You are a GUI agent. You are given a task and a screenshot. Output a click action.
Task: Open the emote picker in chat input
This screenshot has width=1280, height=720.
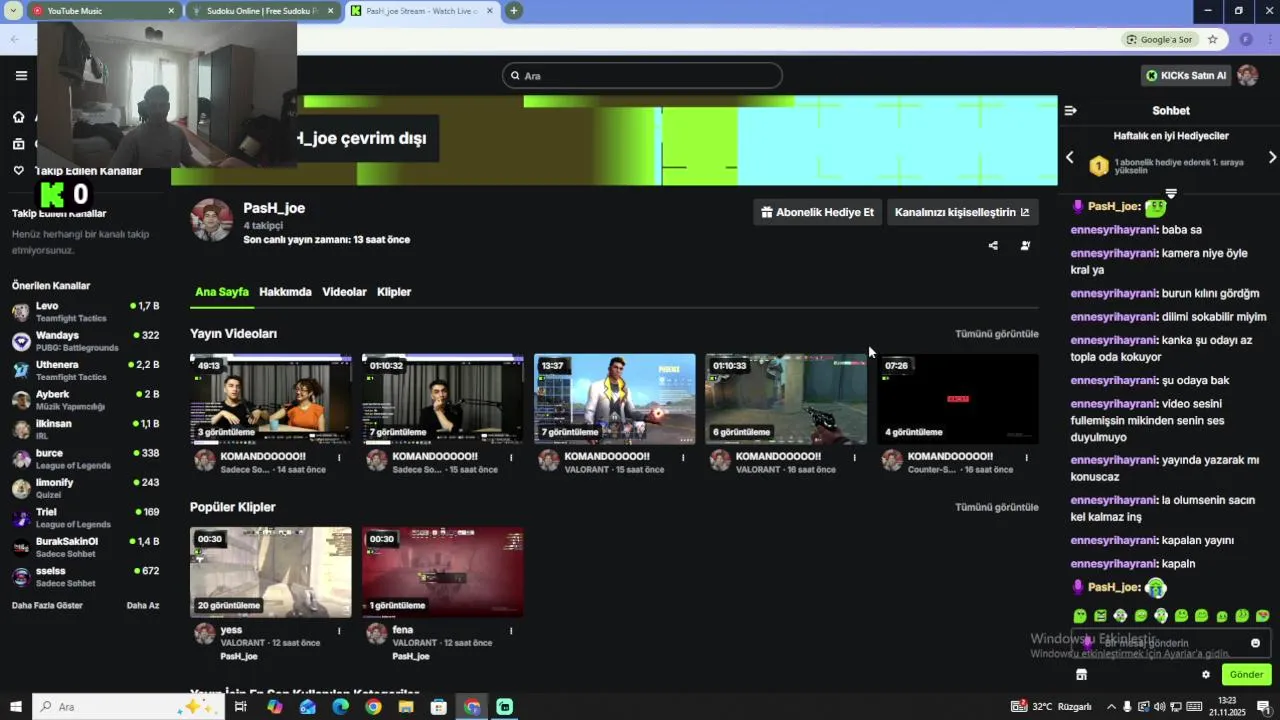(x=1256, y=643)
